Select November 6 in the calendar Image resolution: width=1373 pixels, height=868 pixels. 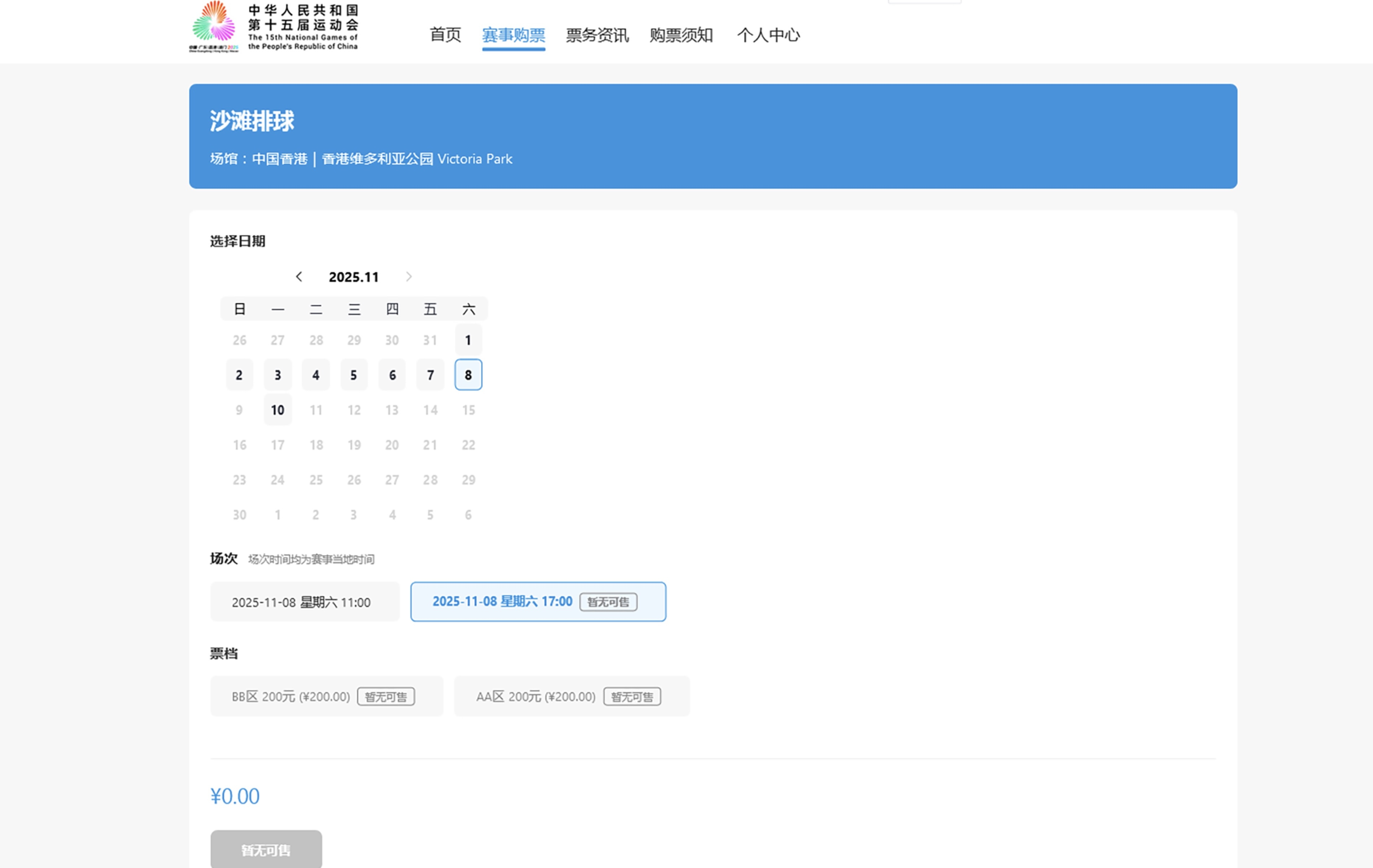pos(392,375)
